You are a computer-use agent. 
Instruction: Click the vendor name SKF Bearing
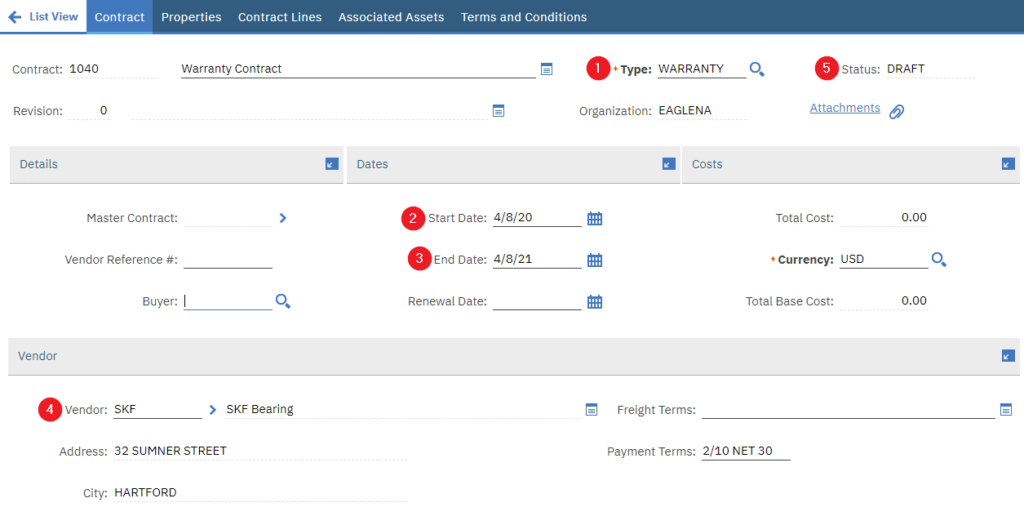(x=260, y=410)
